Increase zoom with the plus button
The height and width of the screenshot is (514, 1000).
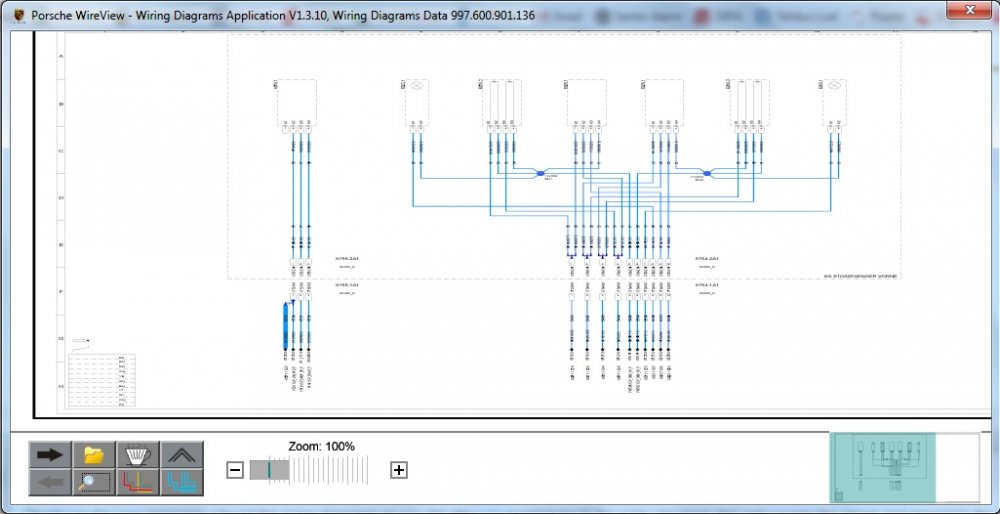click(399, 470)
